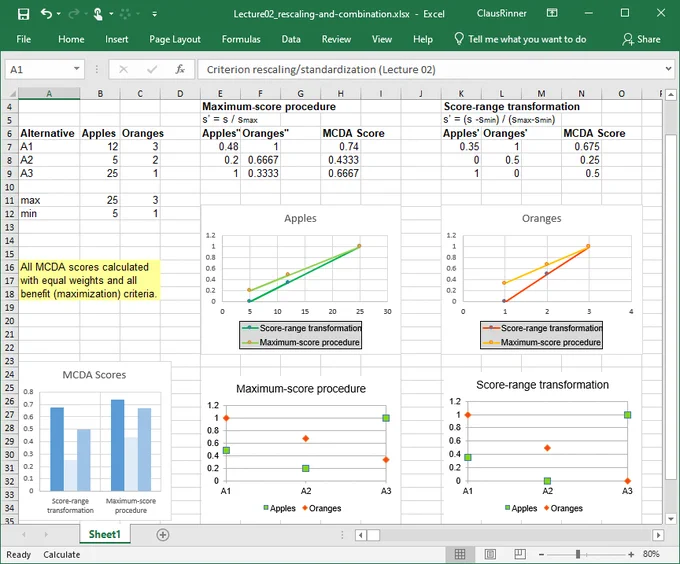This screenshot has height=564, width=680.
Task: Click the vertical scrollbar down arrow
Action: (671, 518)
